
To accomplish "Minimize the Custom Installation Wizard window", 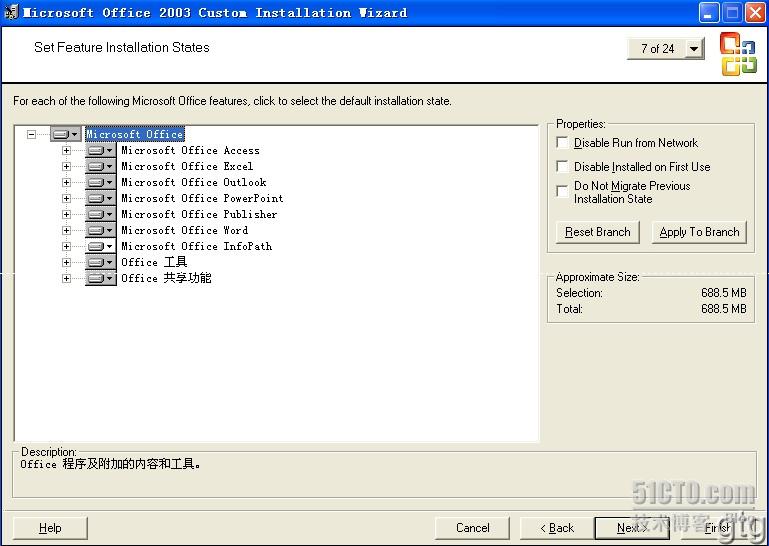I will (x=708, y=13).
